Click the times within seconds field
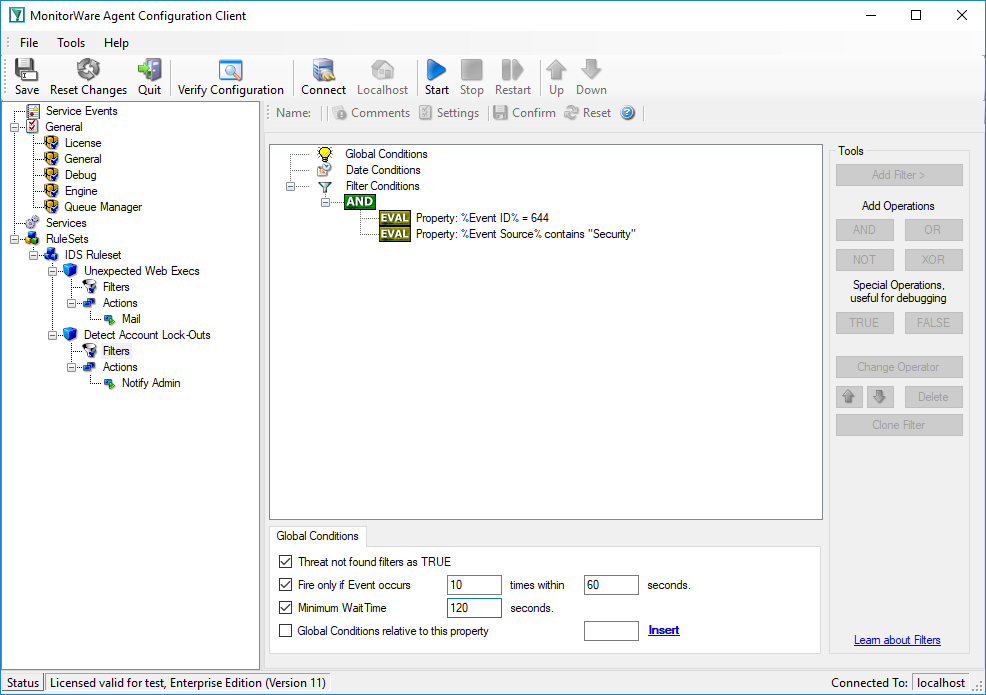The height and width of the screenshot is (695, 986). 611,585
